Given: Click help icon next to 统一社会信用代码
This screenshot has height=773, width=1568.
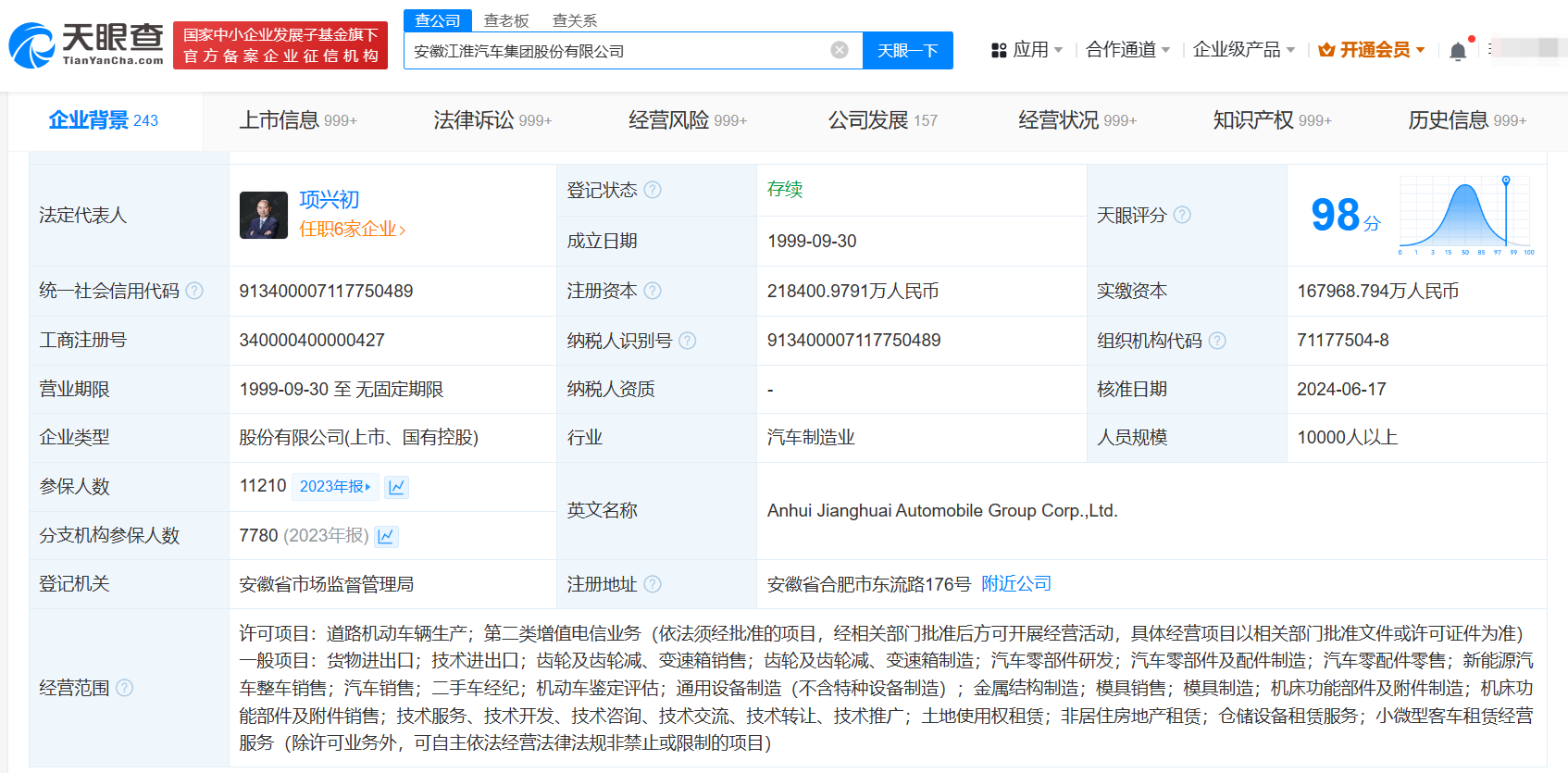Looking at the screenshot, I should coord(194,291).
